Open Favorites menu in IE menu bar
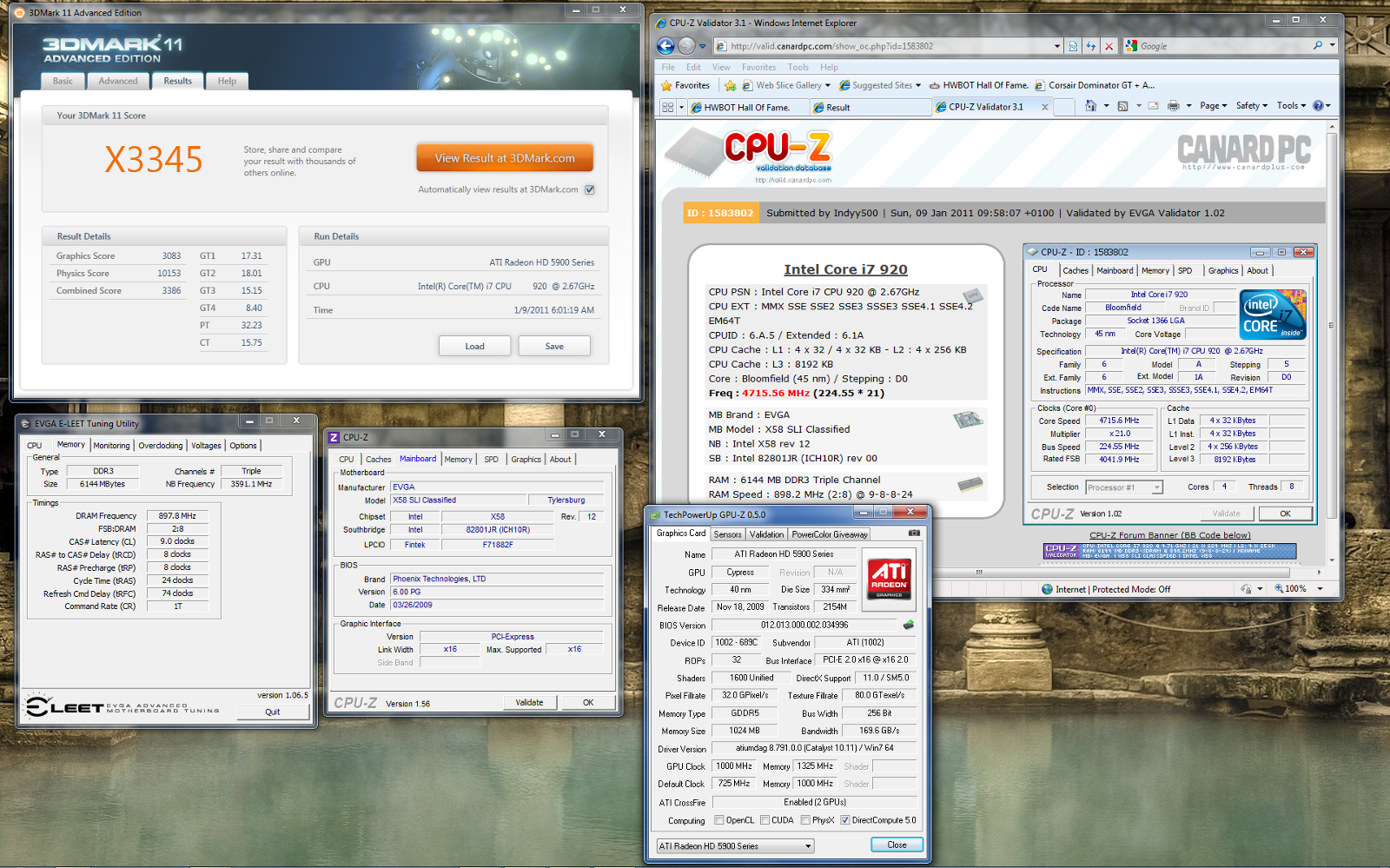 coord(758,67)
